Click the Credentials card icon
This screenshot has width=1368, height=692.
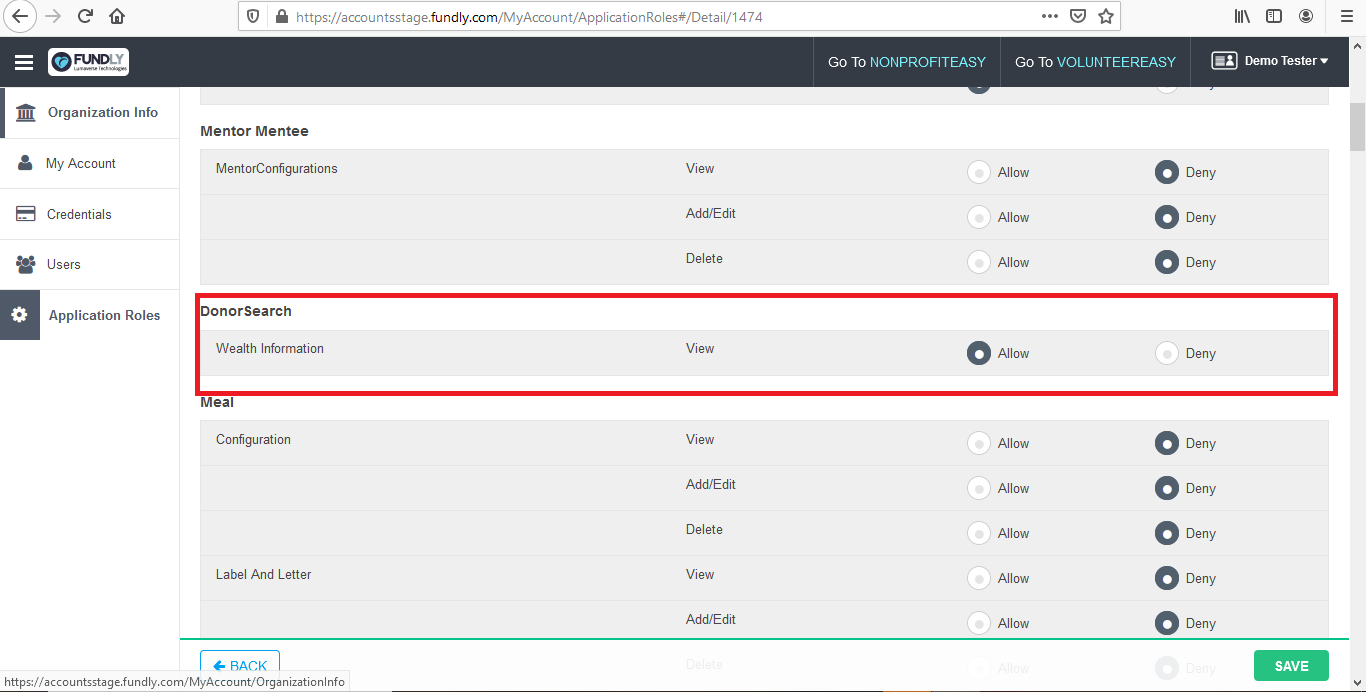[27, 214]
